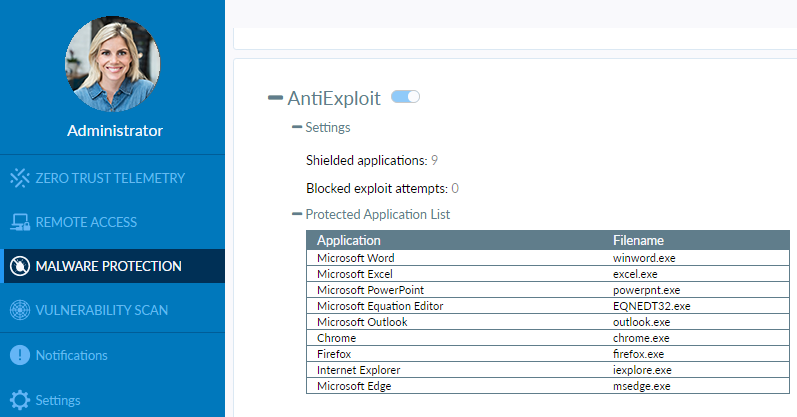The image size is (797, 417).
Task: Click the Zero Trust Telemetry icon
Action: [20, 178]
